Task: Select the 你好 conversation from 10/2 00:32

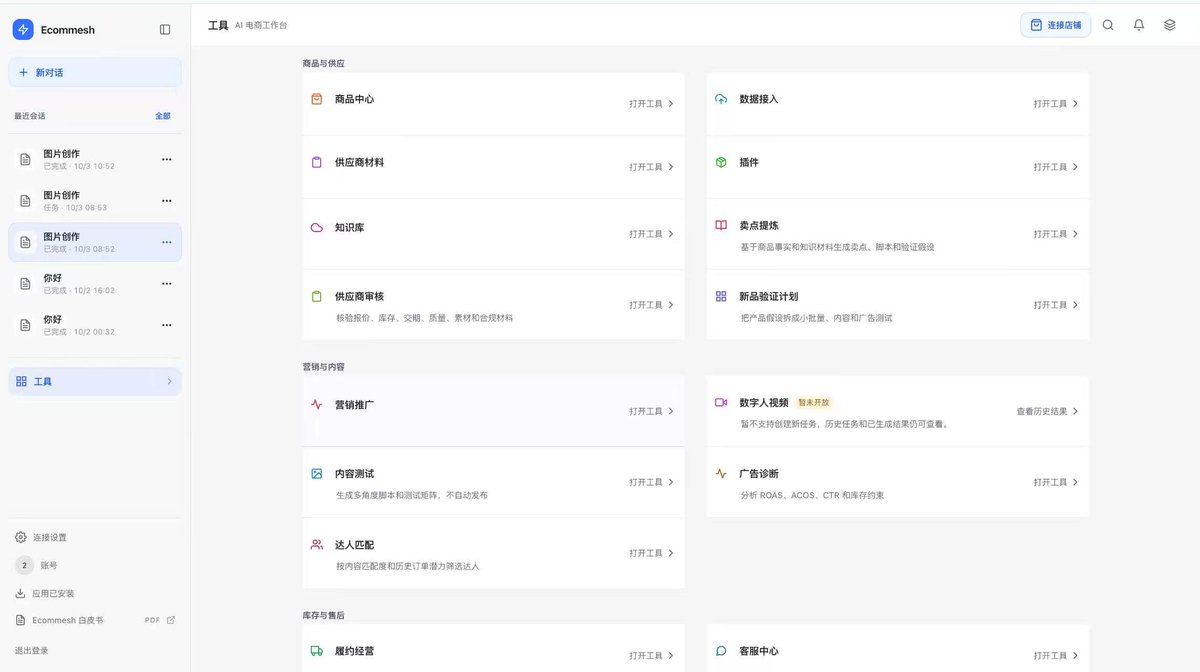Action: [x=95, y=325]
